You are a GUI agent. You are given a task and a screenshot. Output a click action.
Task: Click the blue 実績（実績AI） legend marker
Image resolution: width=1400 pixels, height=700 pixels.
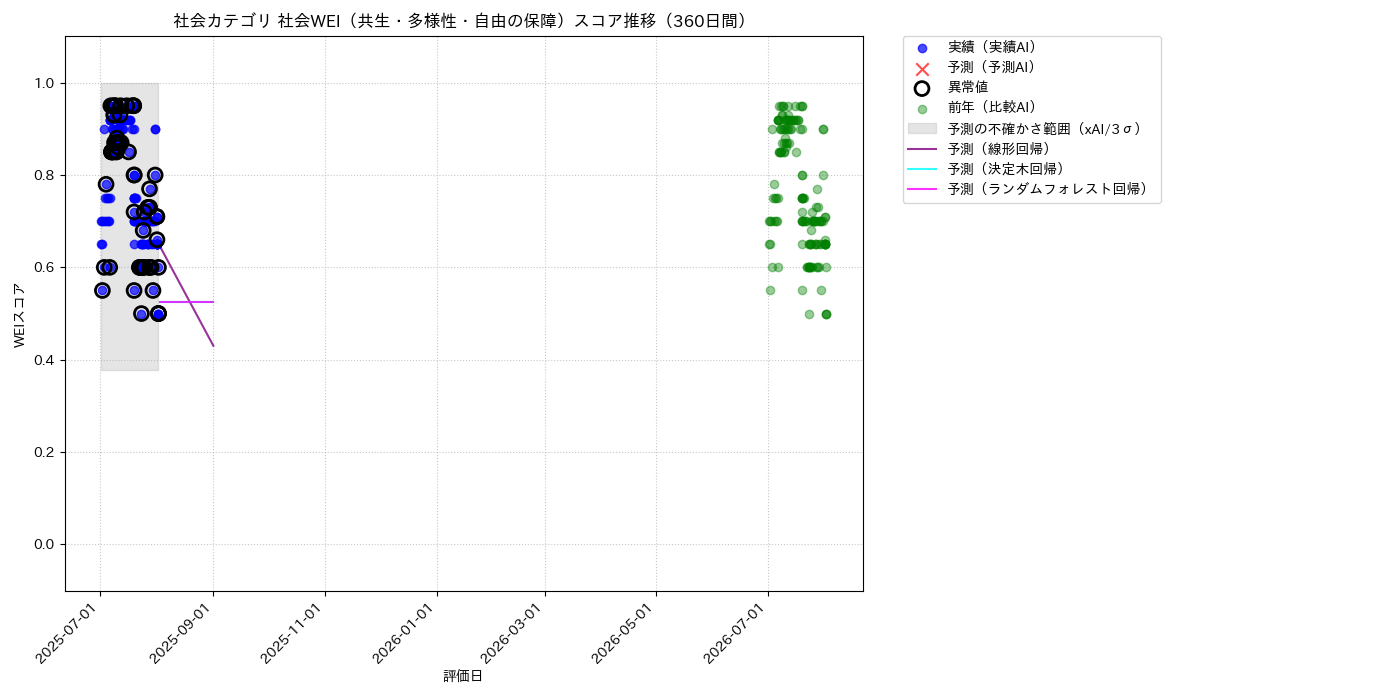pos(922,48)
